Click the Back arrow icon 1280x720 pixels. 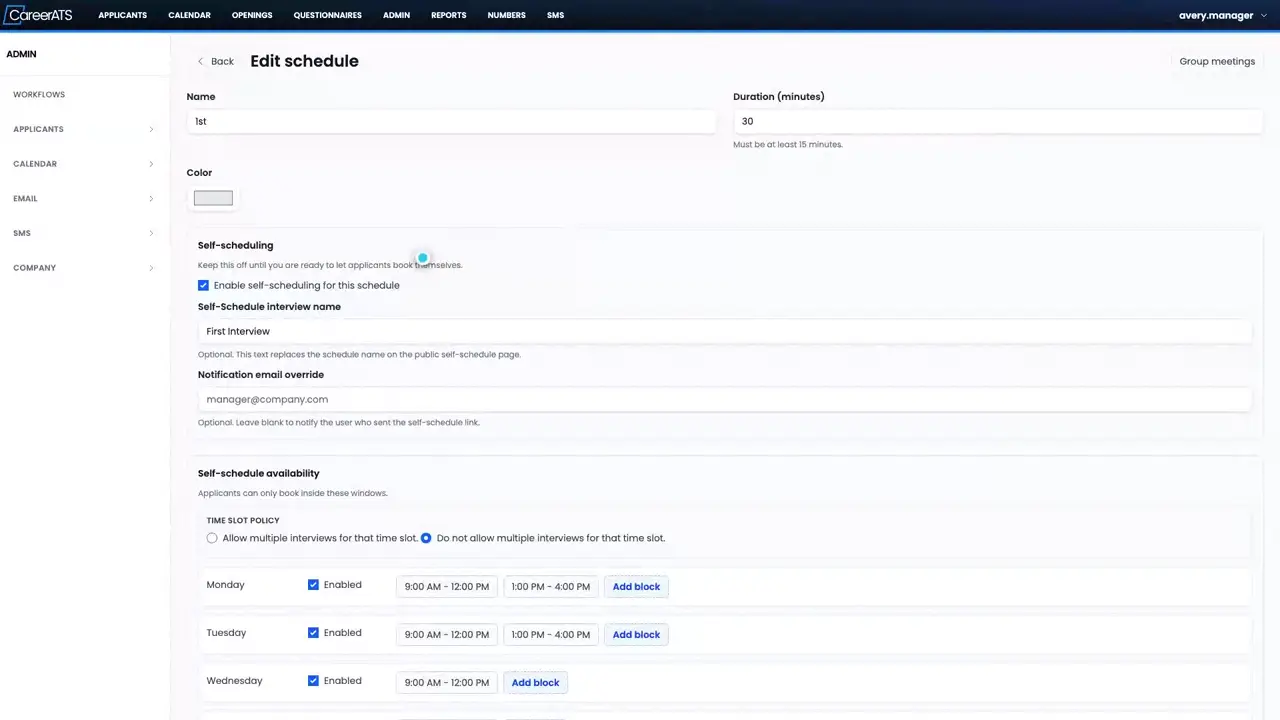click(x=201, y=61)
